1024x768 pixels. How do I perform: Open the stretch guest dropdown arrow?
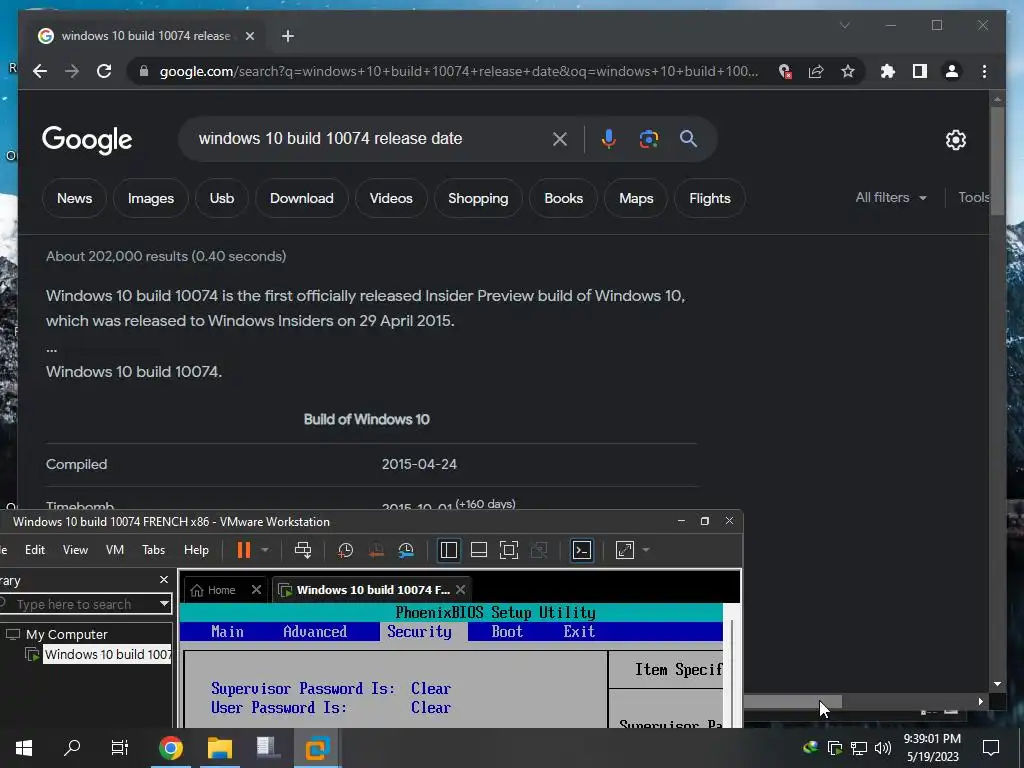tap(646, 550)
